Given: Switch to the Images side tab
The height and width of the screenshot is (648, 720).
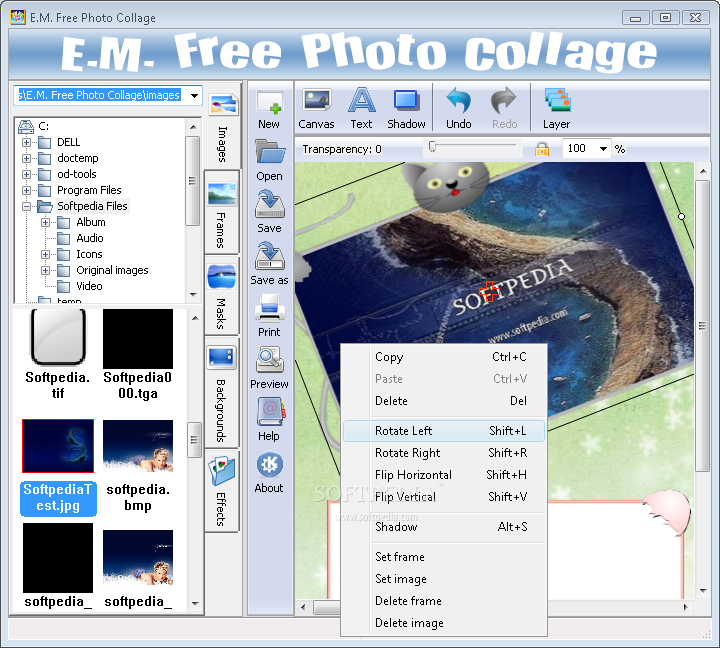Looking at the screenshot, I should tap(222, 125).
